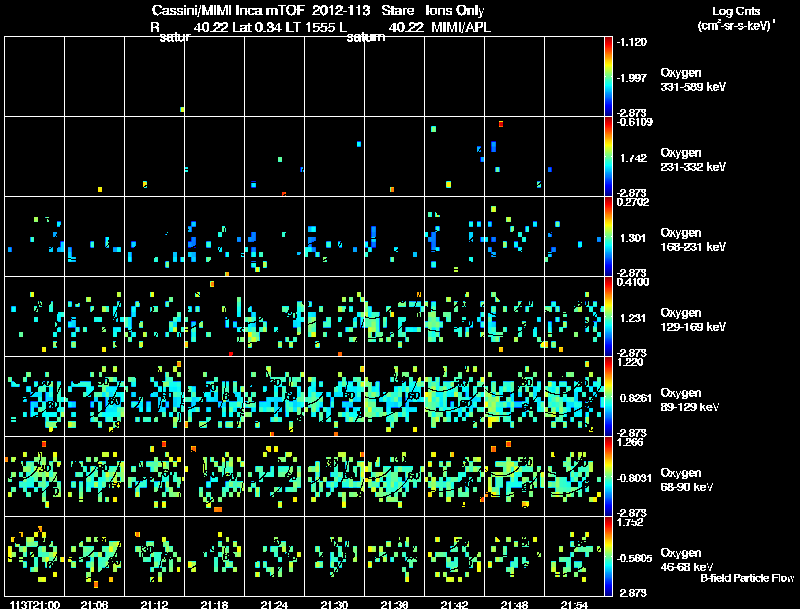Click the -1.997 colorbar midpoint value
The image size is (800, 609).
coord(632,78)
